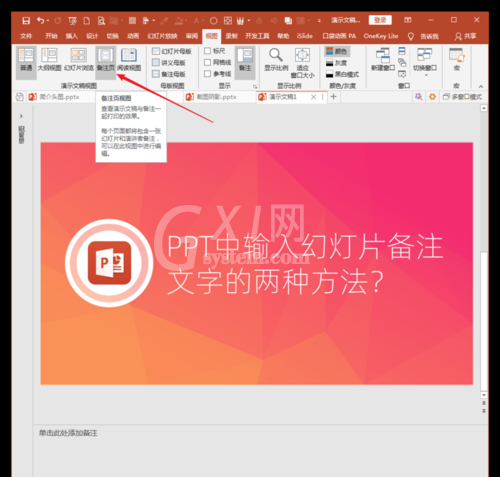Click the New blank document icon
This screenshot has width=500, height=477.
pos(87,21)
